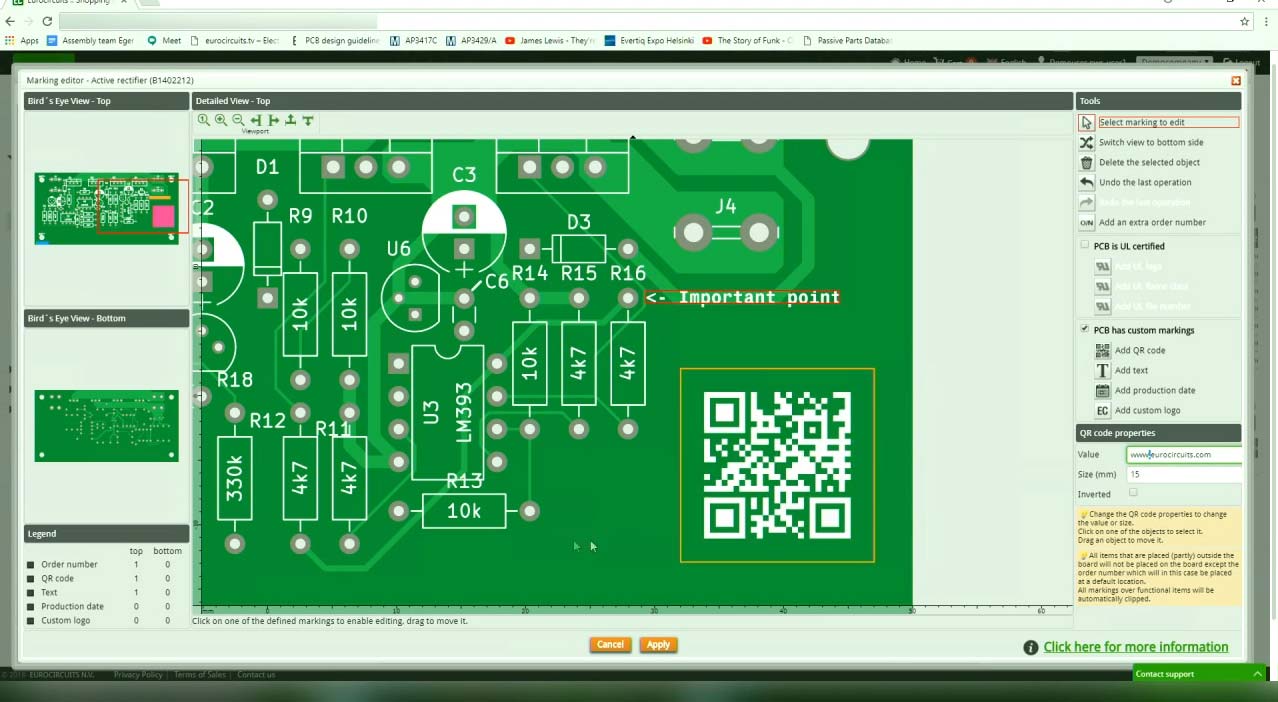Click the 'QR code' legend row

coord(106,578)
